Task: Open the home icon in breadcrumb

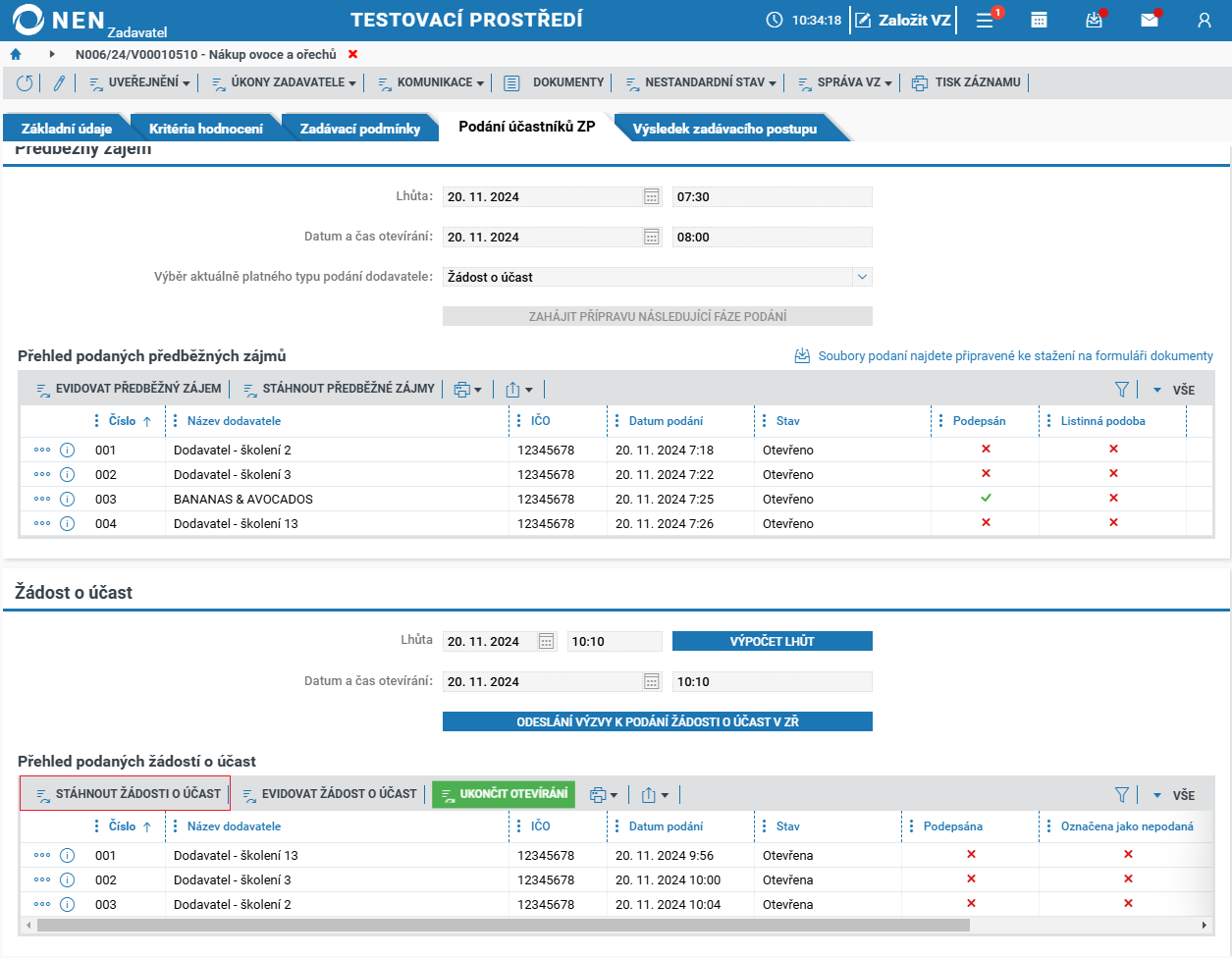Action: pyautogui.click(x=16, y=55)
